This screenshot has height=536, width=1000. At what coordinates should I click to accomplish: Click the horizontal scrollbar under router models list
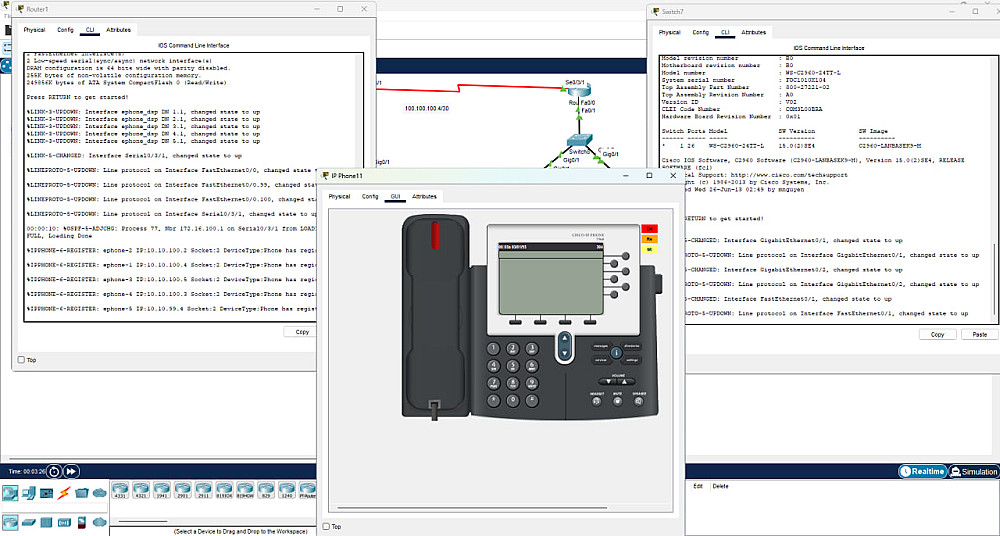[x=143, y=521]
